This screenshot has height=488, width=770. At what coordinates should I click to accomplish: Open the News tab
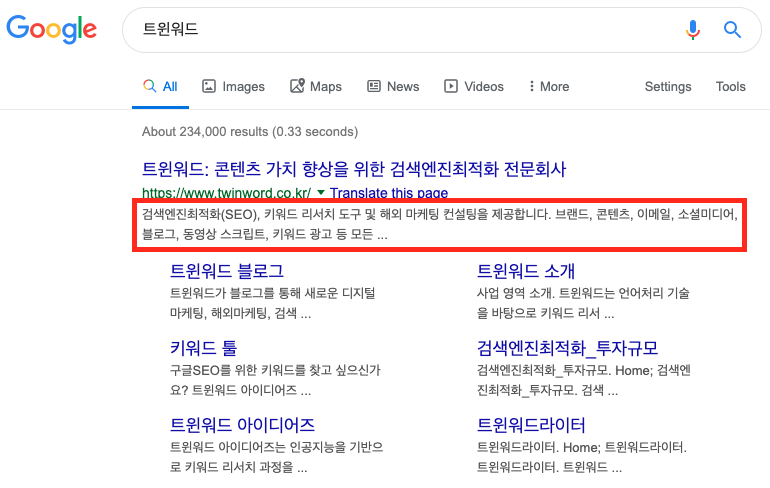(x=393, y=86)
